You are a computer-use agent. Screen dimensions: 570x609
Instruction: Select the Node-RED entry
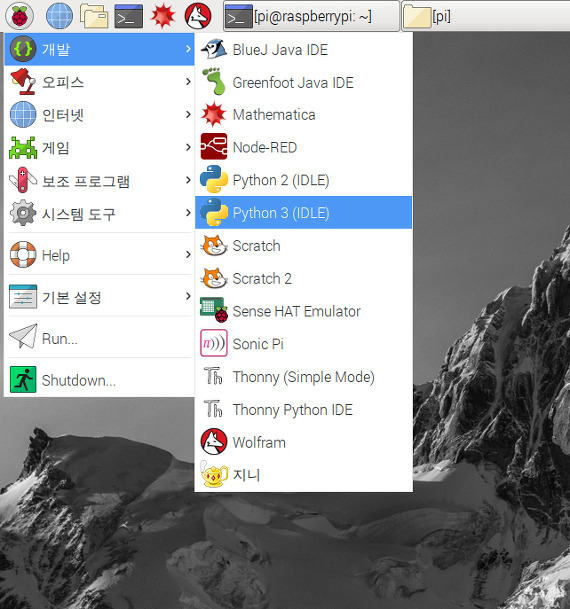pos(303,147)
